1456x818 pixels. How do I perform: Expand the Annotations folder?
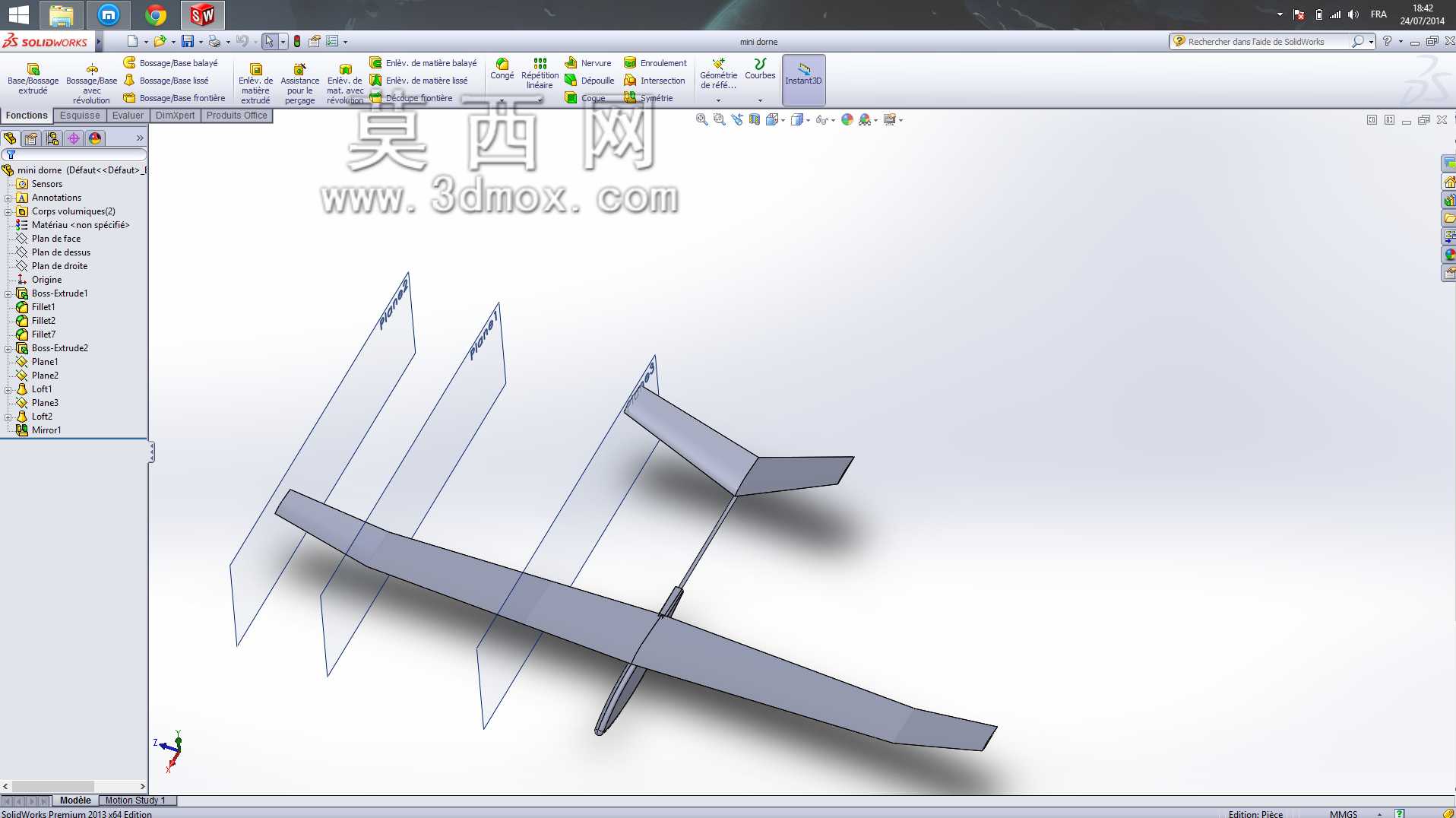pos(8,198)
